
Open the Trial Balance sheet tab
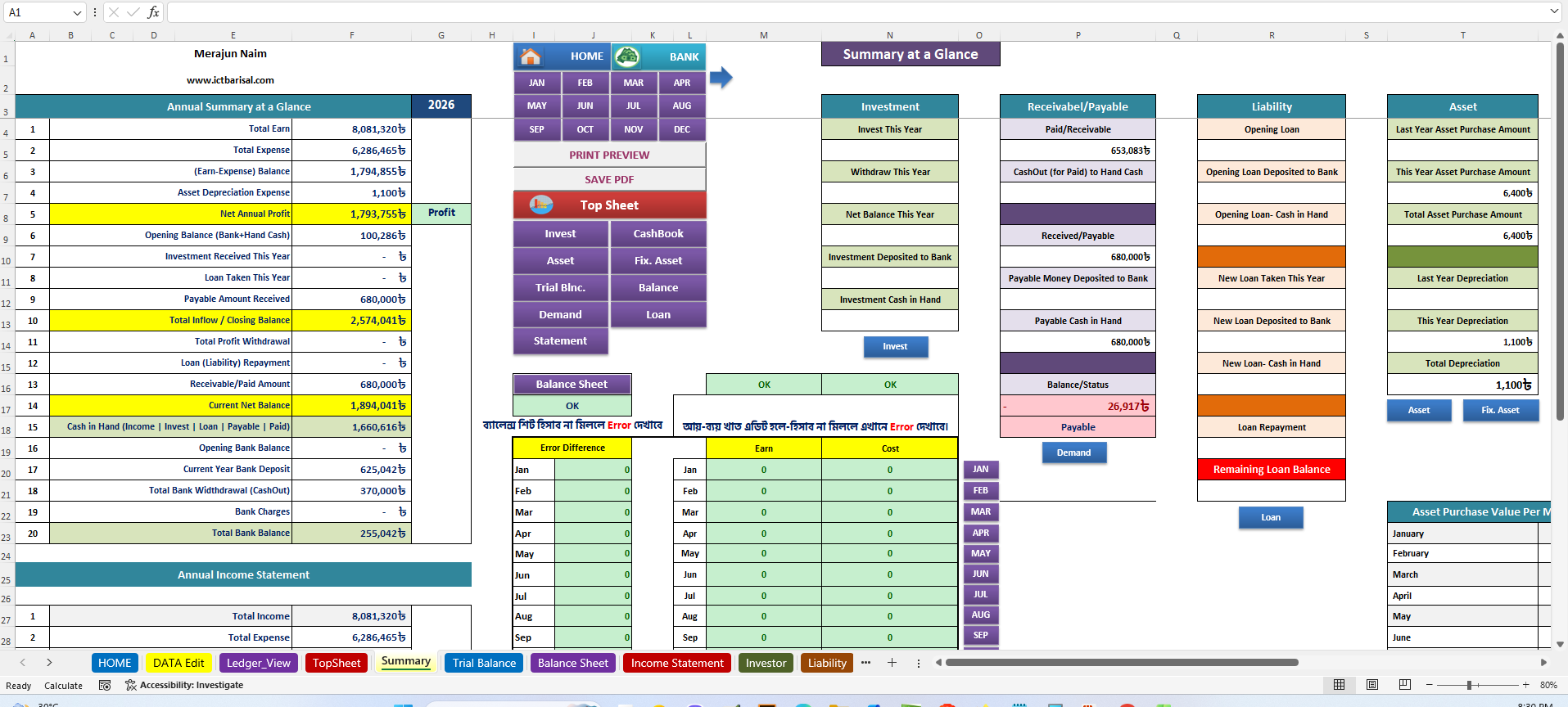485,663
